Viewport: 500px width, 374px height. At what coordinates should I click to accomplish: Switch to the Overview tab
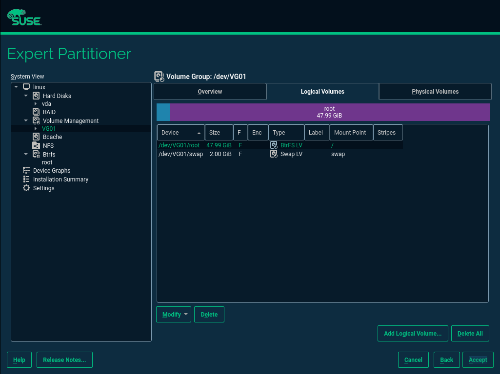point(210,92)
